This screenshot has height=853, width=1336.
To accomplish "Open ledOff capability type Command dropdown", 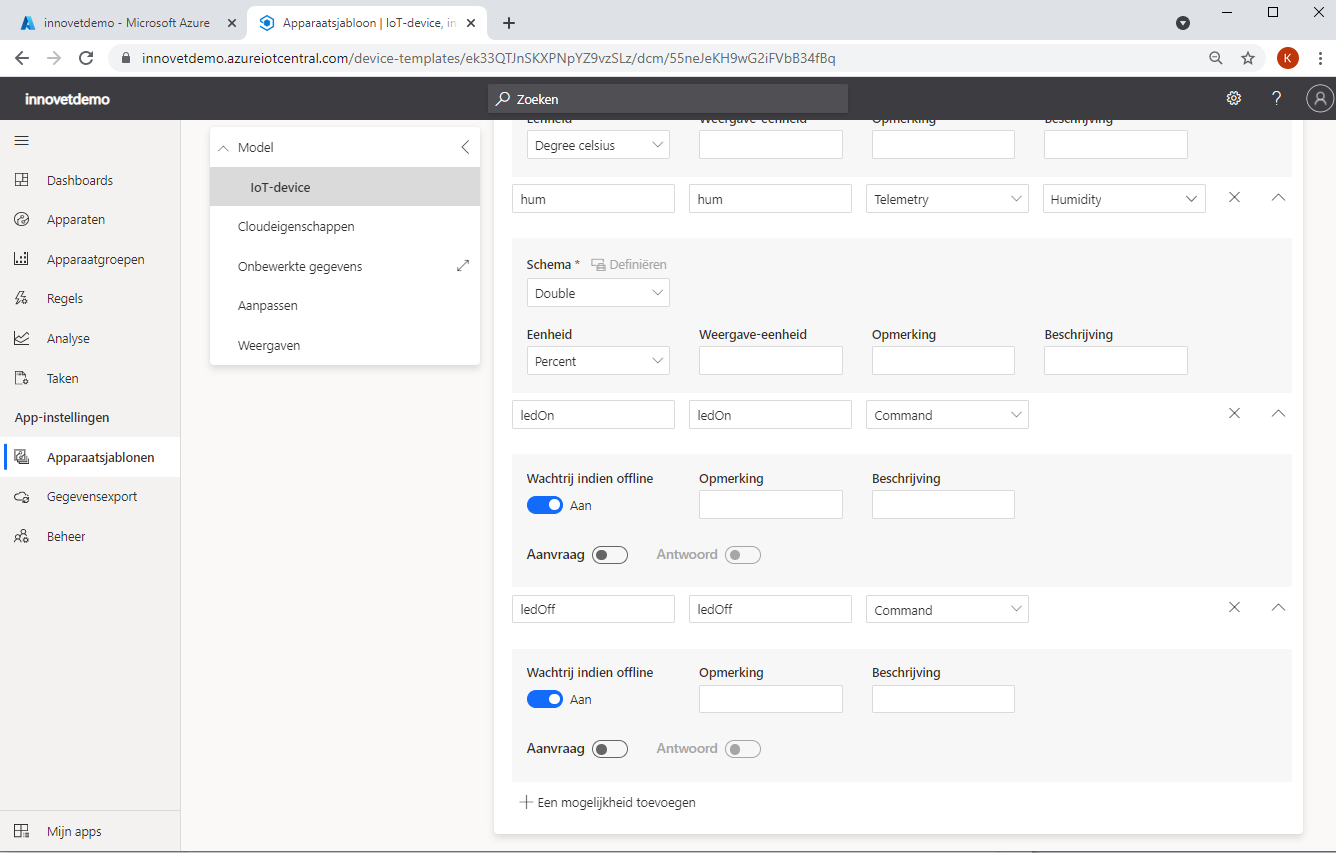I will 947,609.
